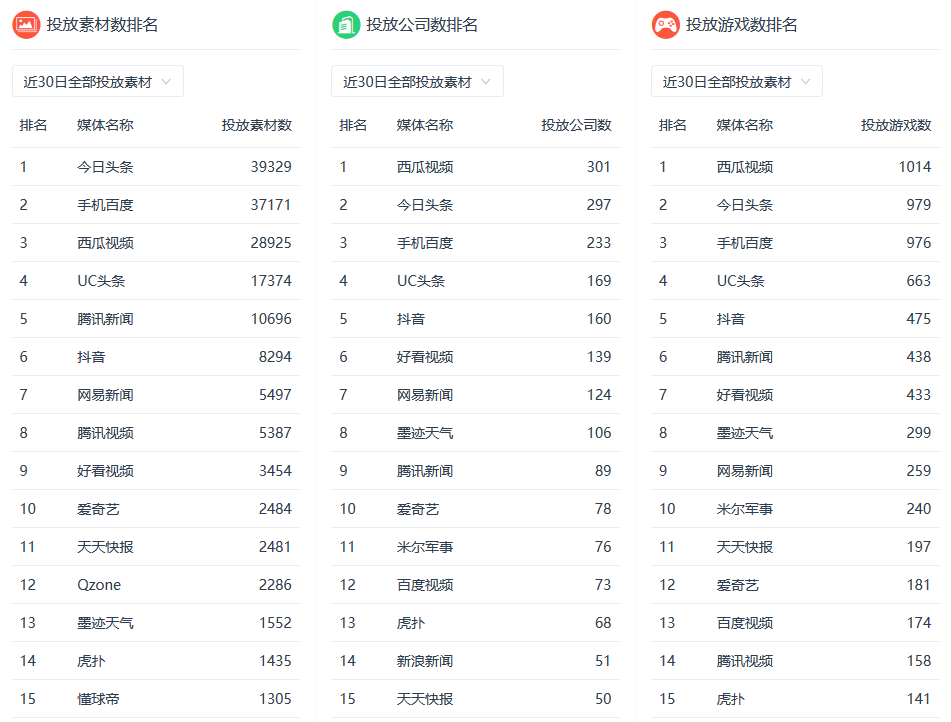The height and width of the screenshot is (722, 951).
Task: Select 新浪新闻 in the company ranking list
Action: point(425,661)
